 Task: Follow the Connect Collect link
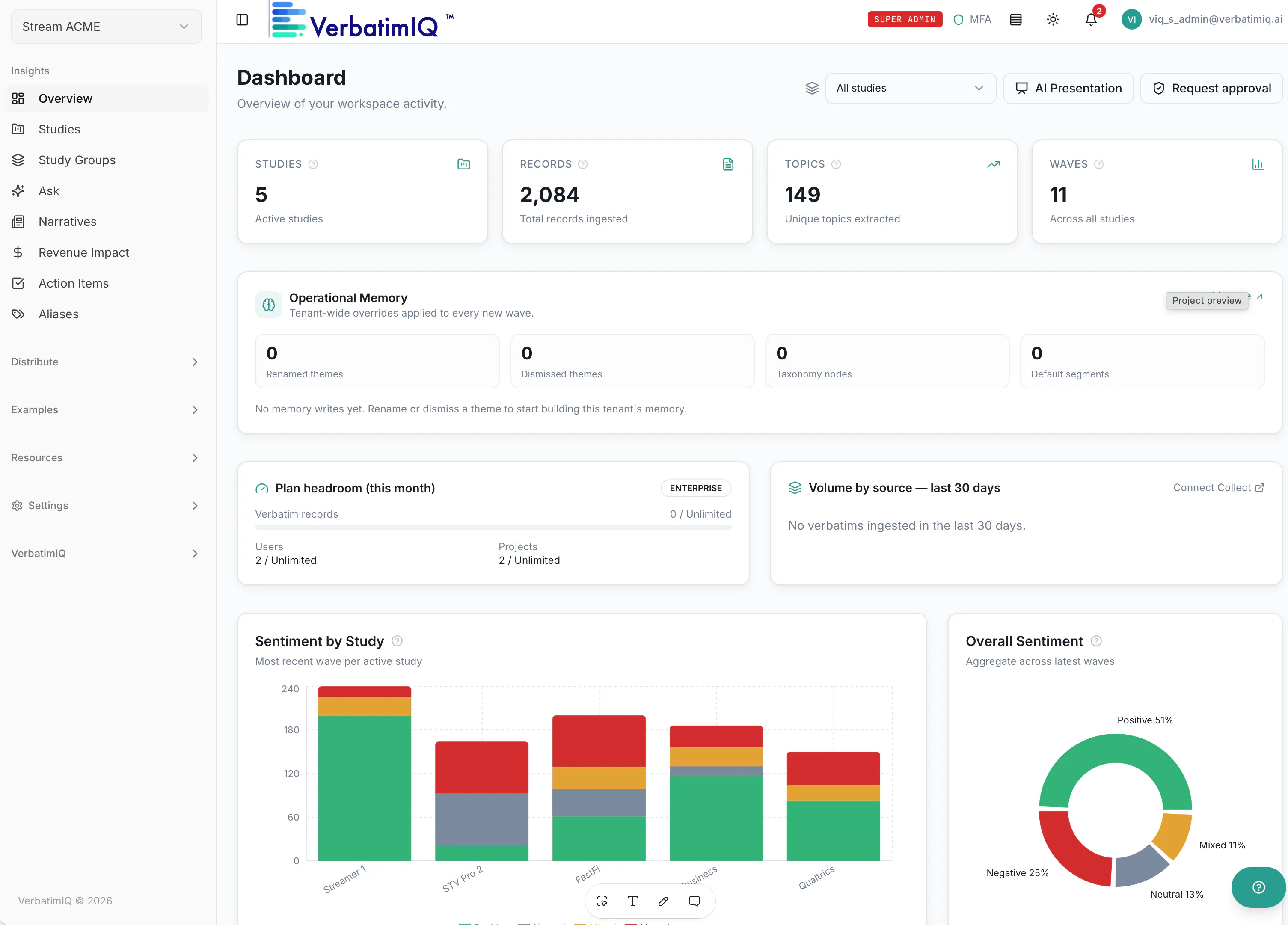[x=1219, y=488]
